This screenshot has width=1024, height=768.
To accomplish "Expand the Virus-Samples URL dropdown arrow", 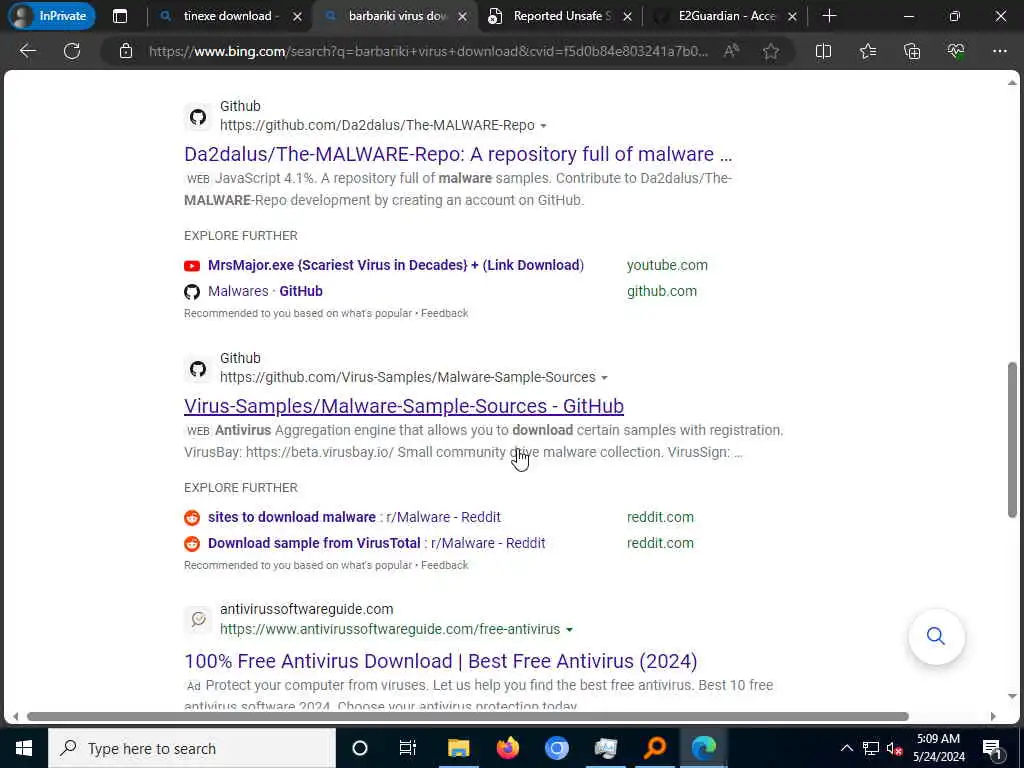I will [604, 377].
